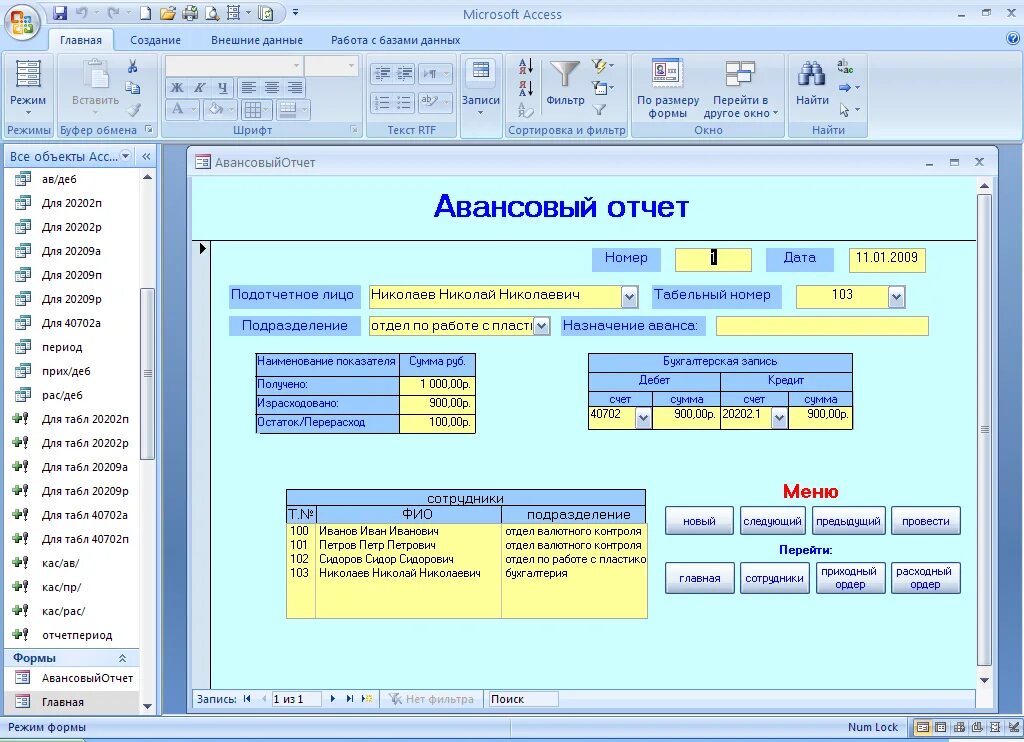Viewport: 1024px width, 742px height.
Task: Click the print icon in quick access toolbar
Action: click(190, 13)
